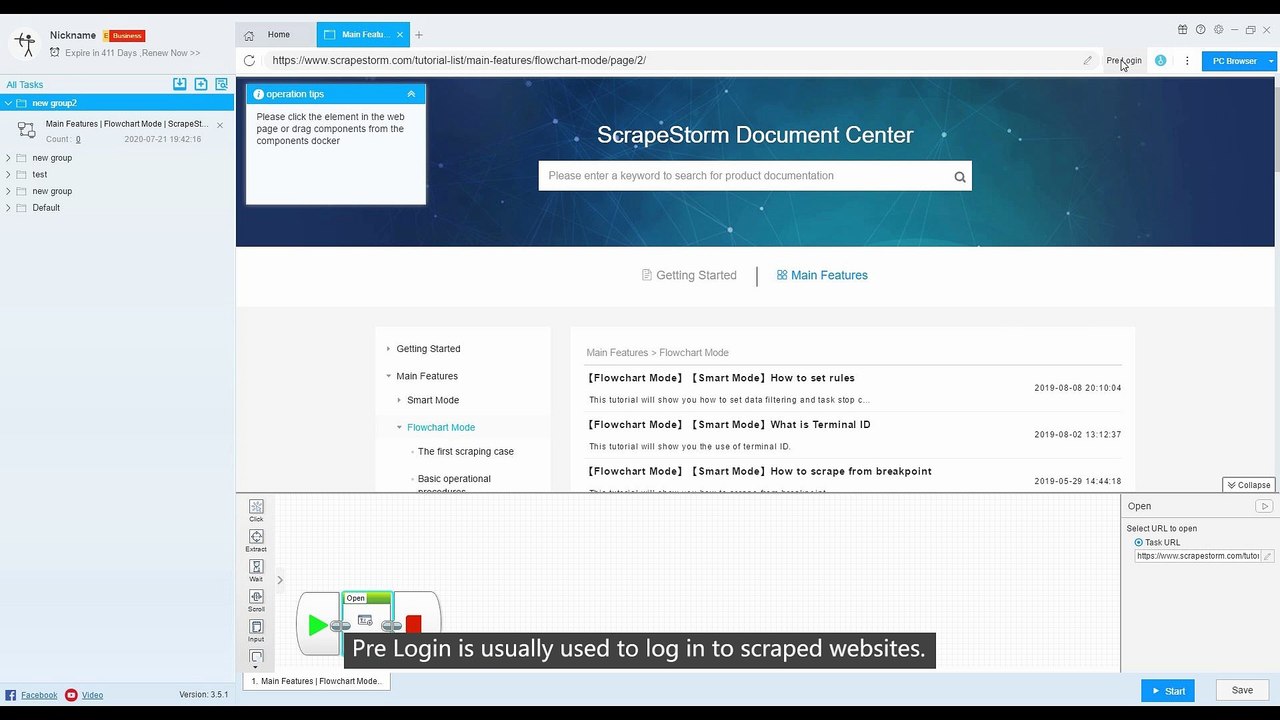
Task: Open the PC Browser dropdown arrow
Action: click(1271, 61)
